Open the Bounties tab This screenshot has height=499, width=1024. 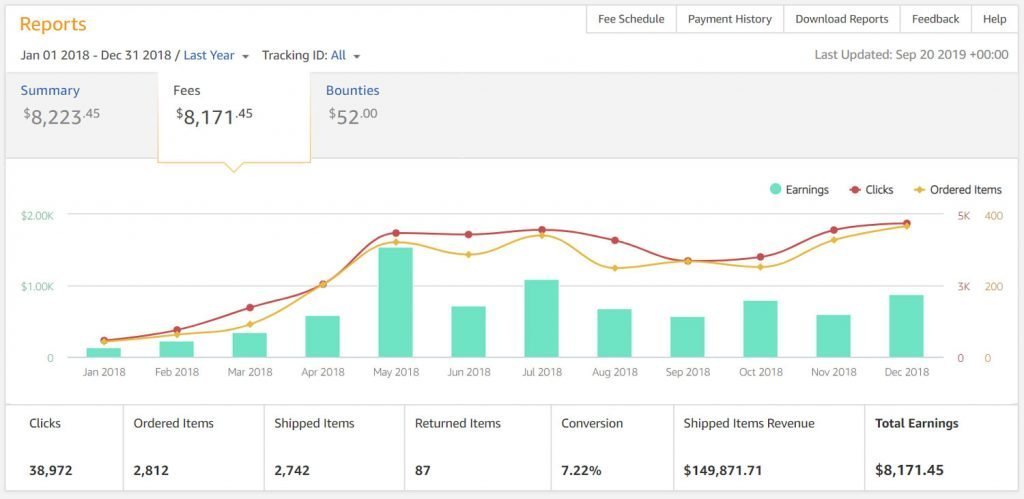[x=352, y=91]
